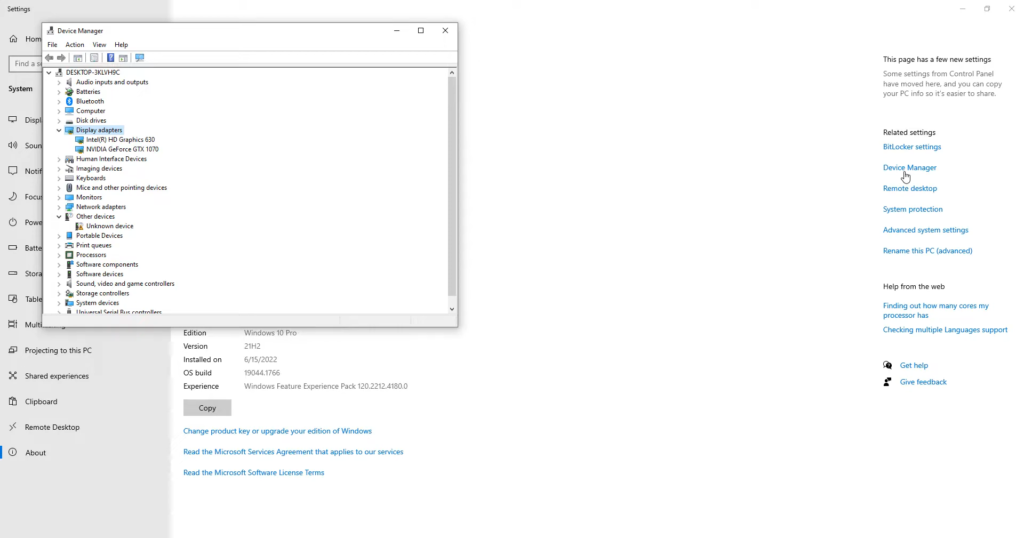Select the Get help icon

coord(888,365)
